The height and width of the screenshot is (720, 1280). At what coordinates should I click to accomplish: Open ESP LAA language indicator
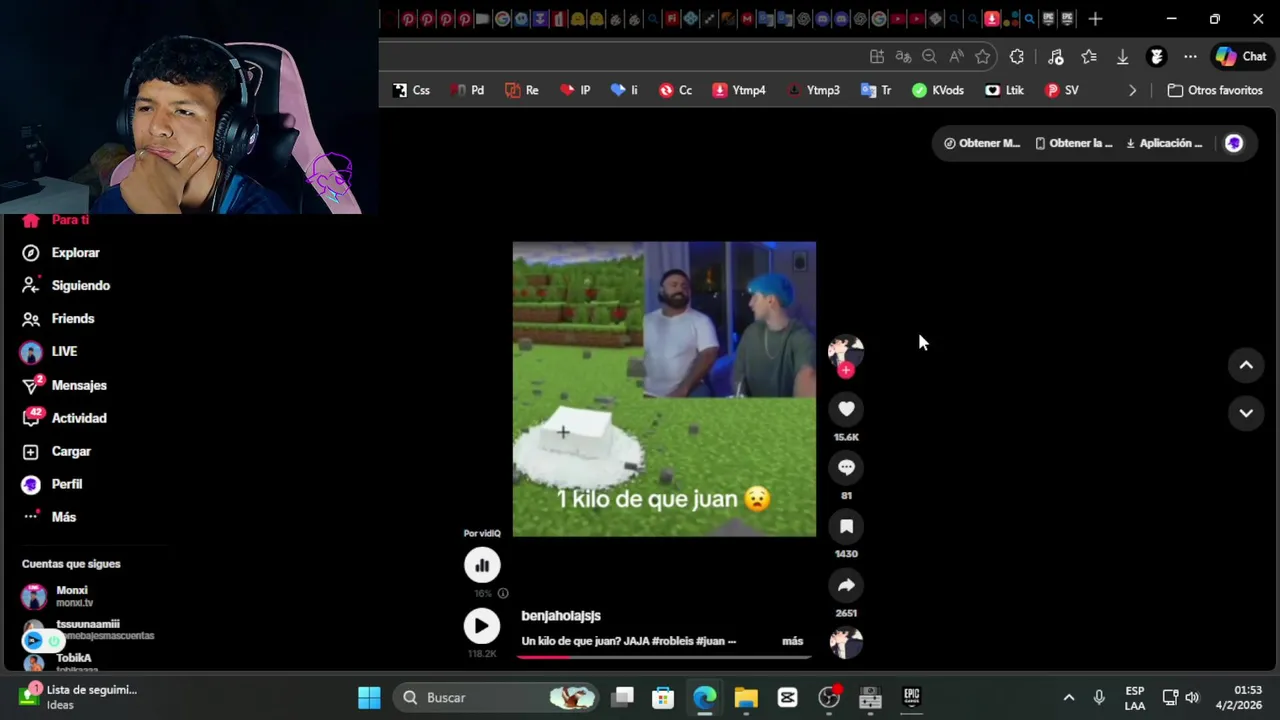coord(1134,697)
